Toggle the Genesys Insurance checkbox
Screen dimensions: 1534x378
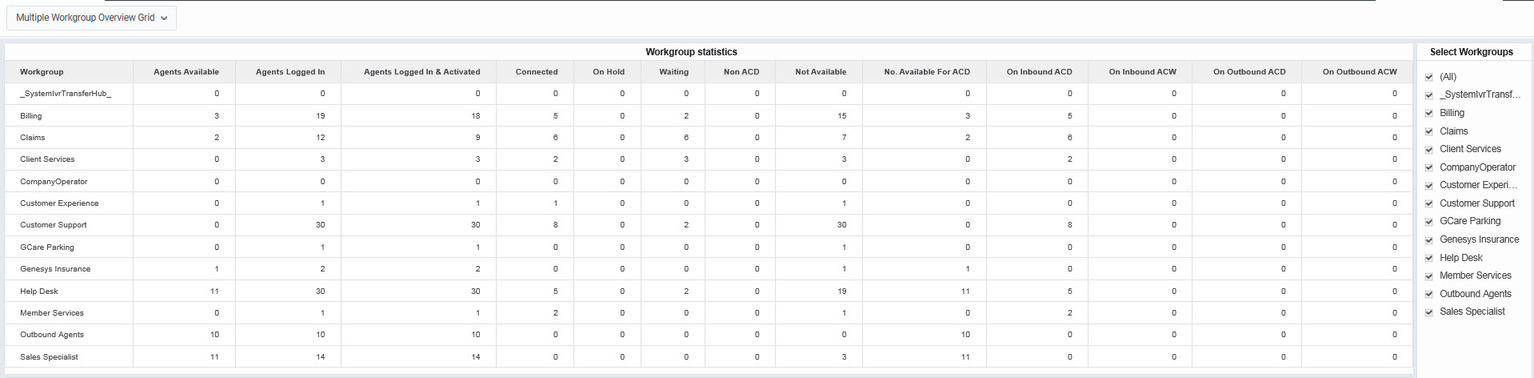pos(1429,240)
